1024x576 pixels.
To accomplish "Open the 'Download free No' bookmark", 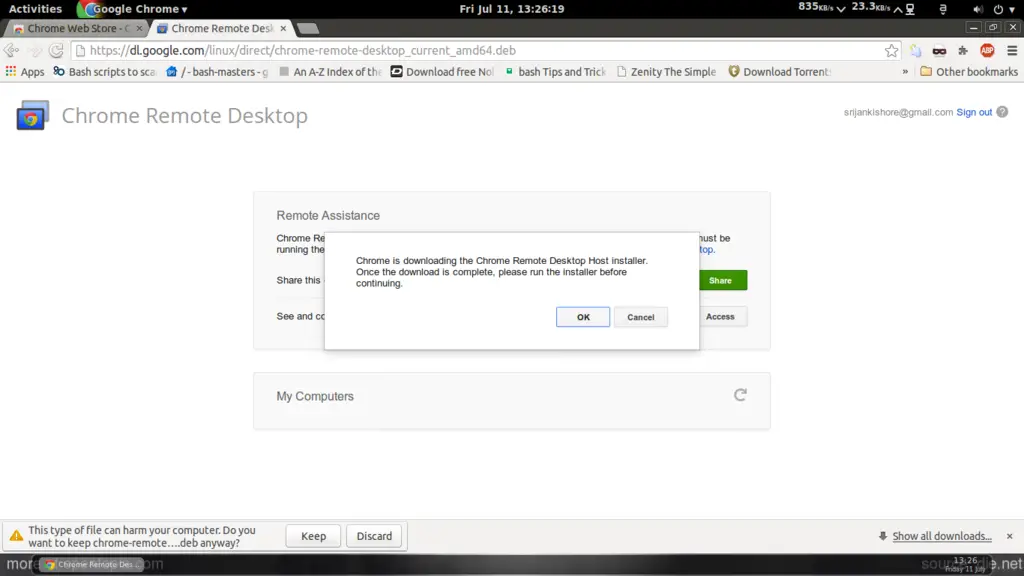I will coord(442,72).
